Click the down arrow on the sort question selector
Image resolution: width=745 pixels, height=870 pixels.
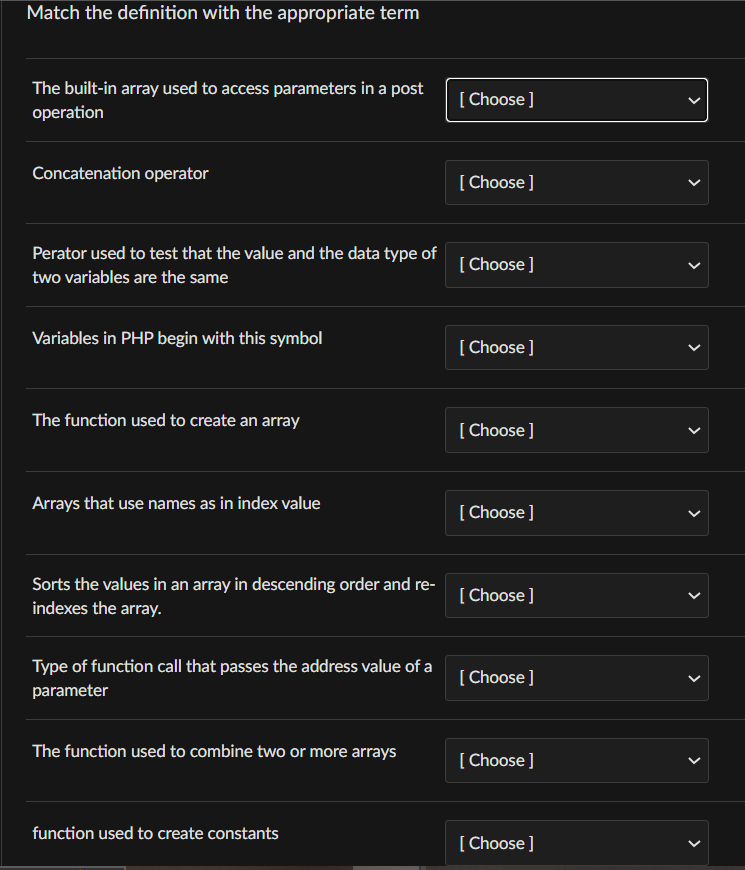click(x=694, y=595)
